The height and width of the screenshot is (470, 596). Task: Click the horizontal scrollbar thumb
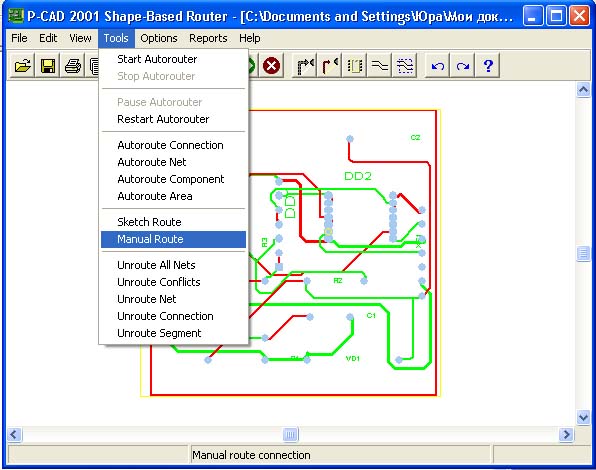click(290, 434)
